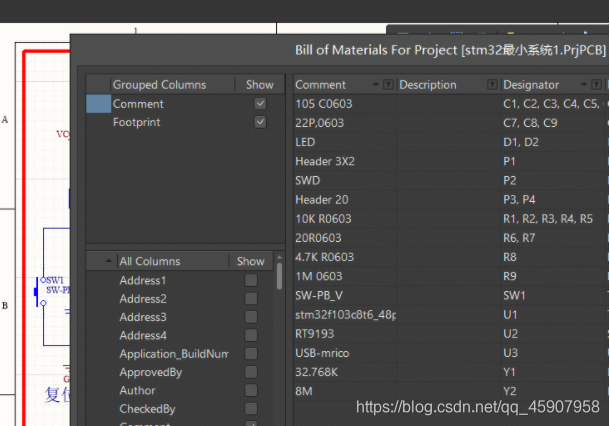Sort by the Designator column arrow
610x426 pixels.
click(x=584, y=84)
